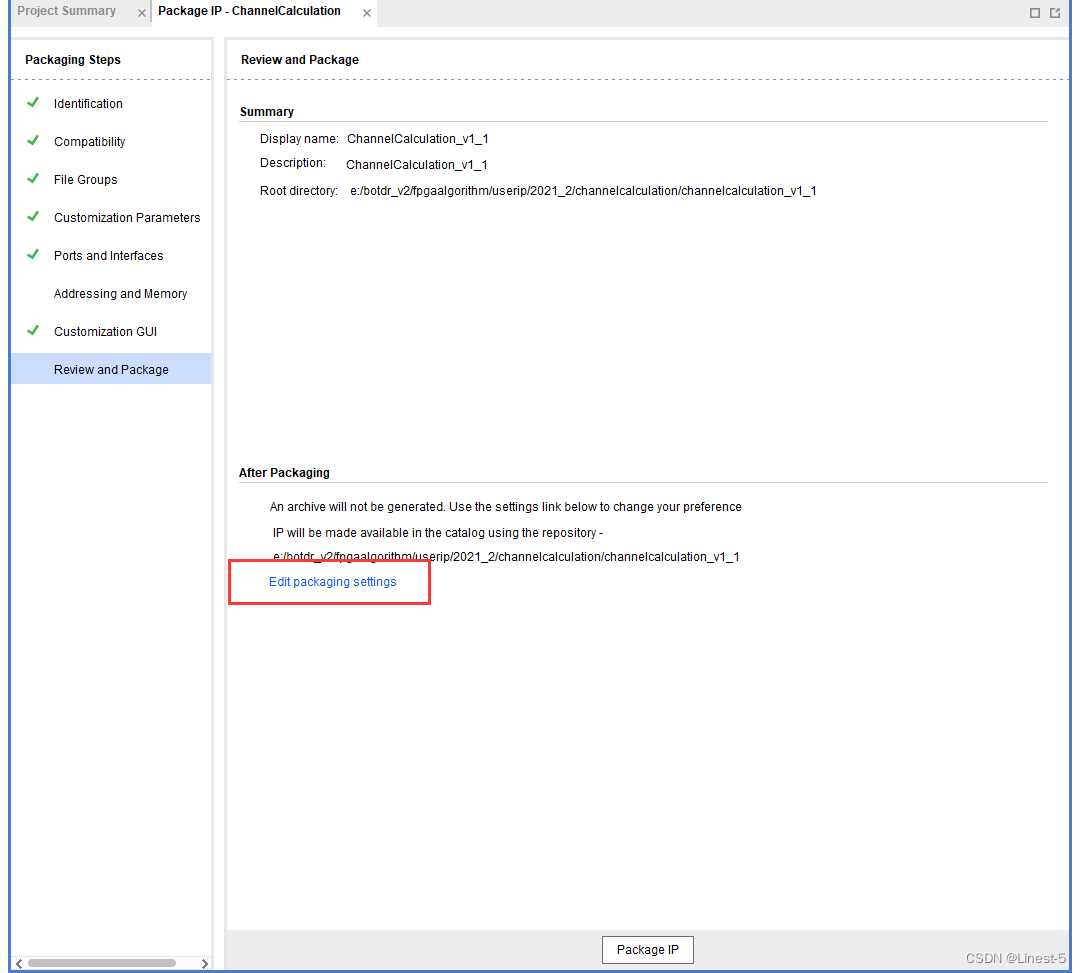Float the Package IP panel window

pyautogui.click(x=1055, y=13)
